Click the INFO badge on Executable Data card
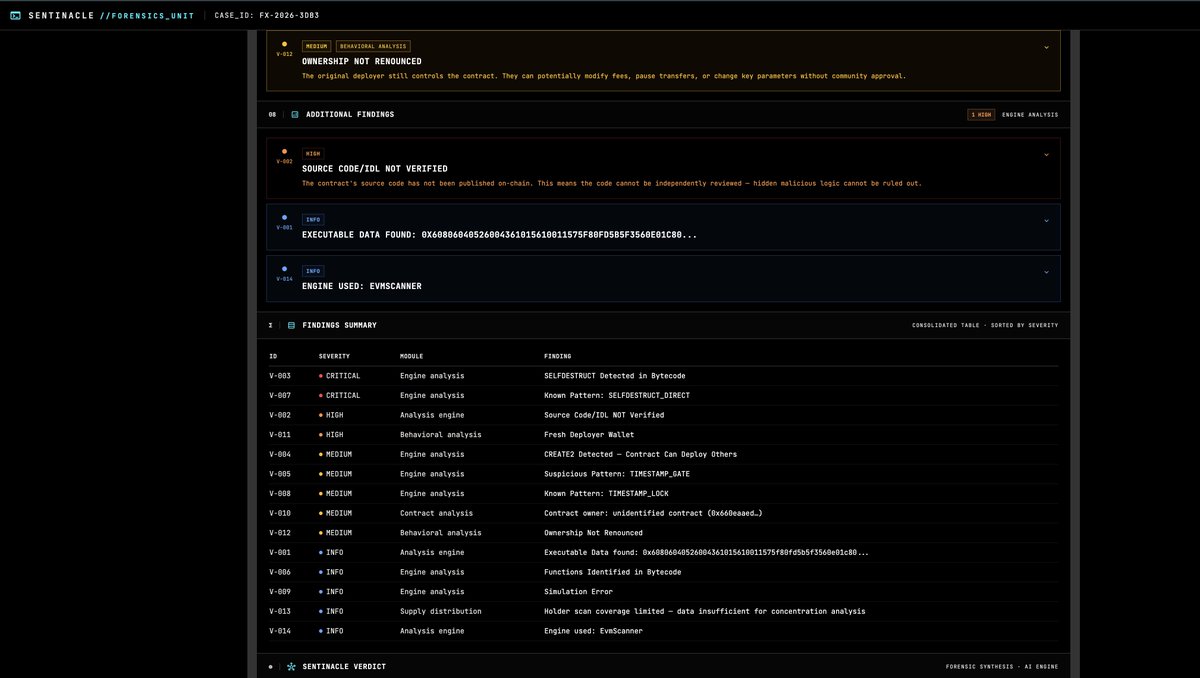Screen dimensions: 1200x678 coord(313,219)
